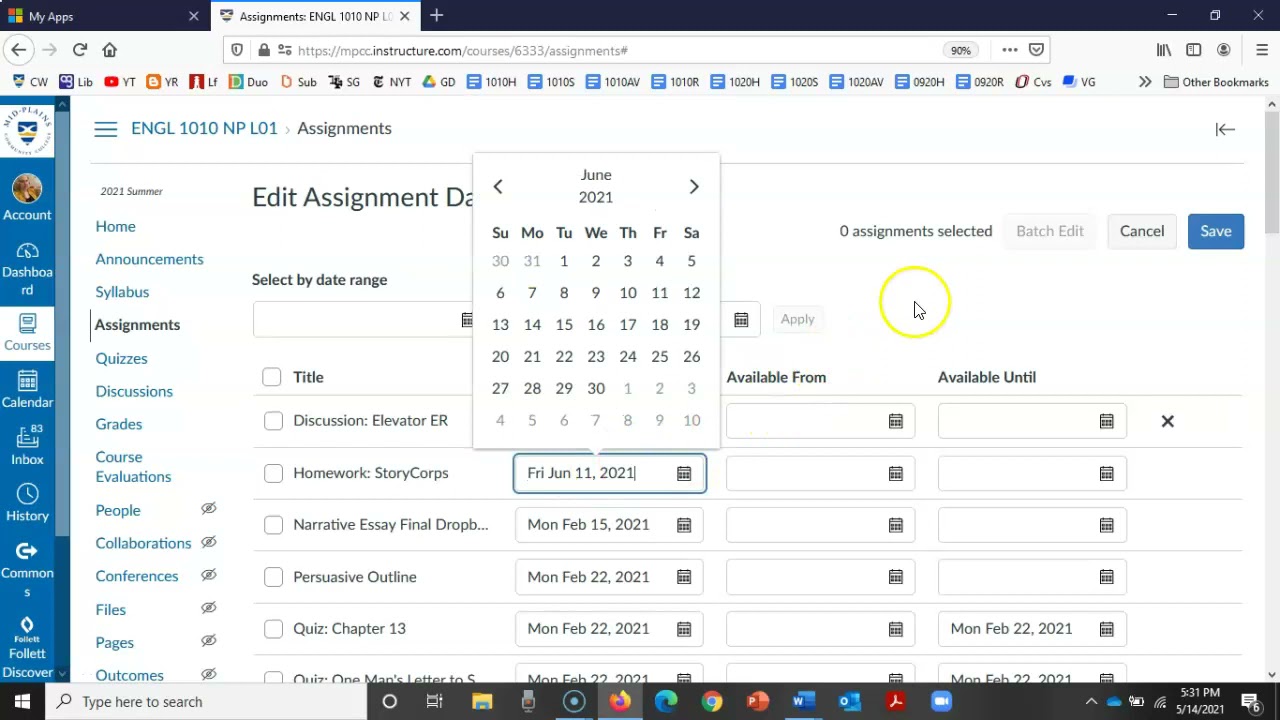1280x720 pixels.
Task: Open the 1010H bookmark
Action: point(491,82)
